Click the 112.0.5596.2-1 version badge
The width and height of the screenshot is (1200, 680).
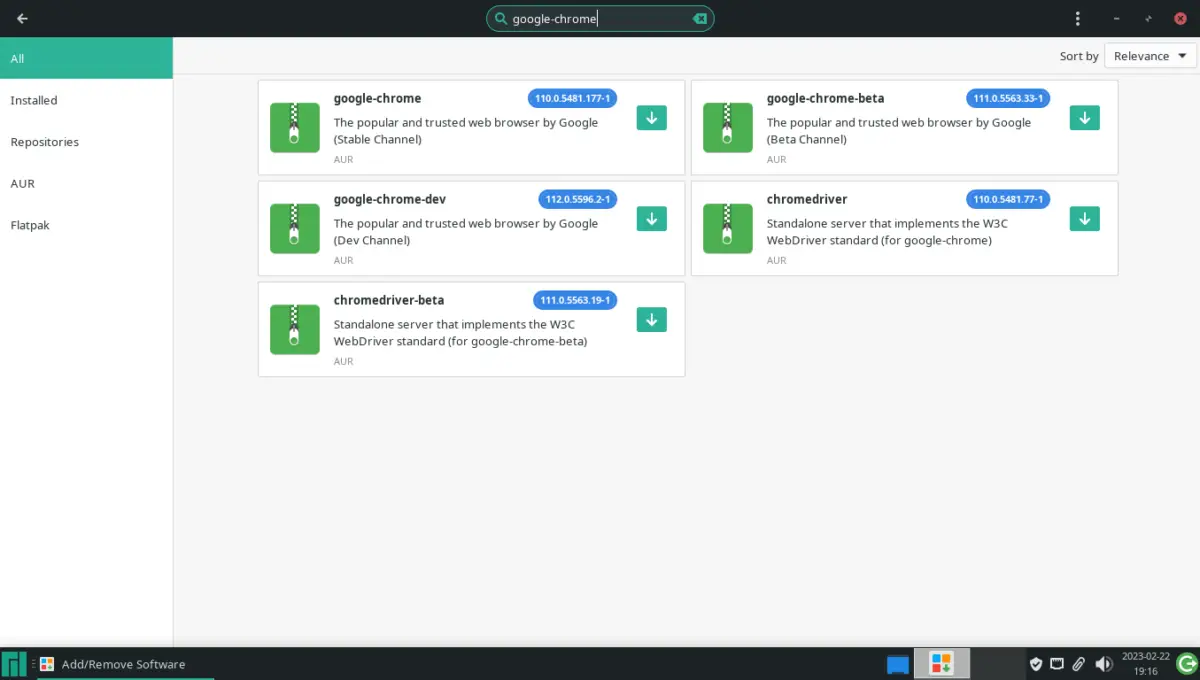(x=578, y=199)
